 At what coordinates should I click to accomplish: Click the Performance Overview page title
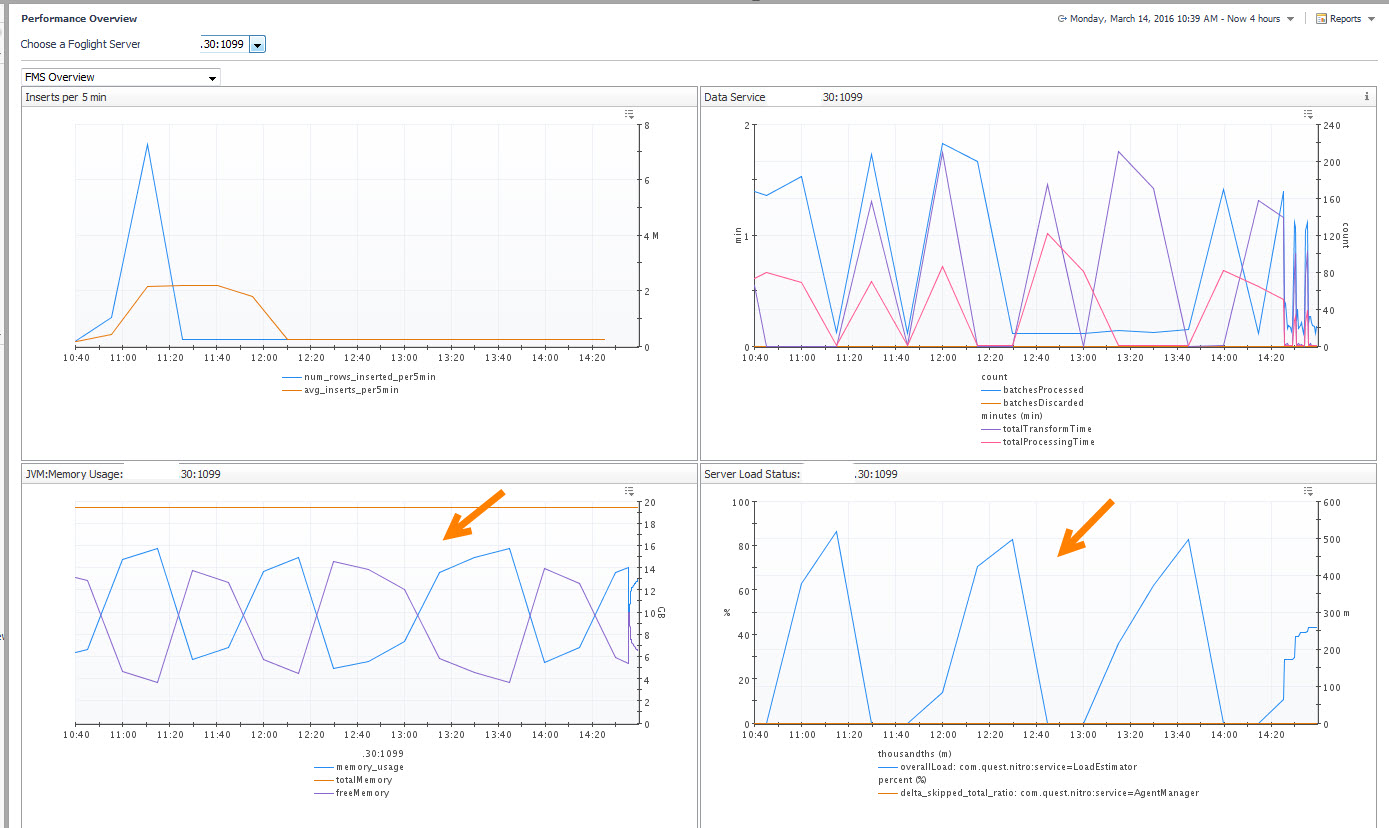(x=79, y=18)
